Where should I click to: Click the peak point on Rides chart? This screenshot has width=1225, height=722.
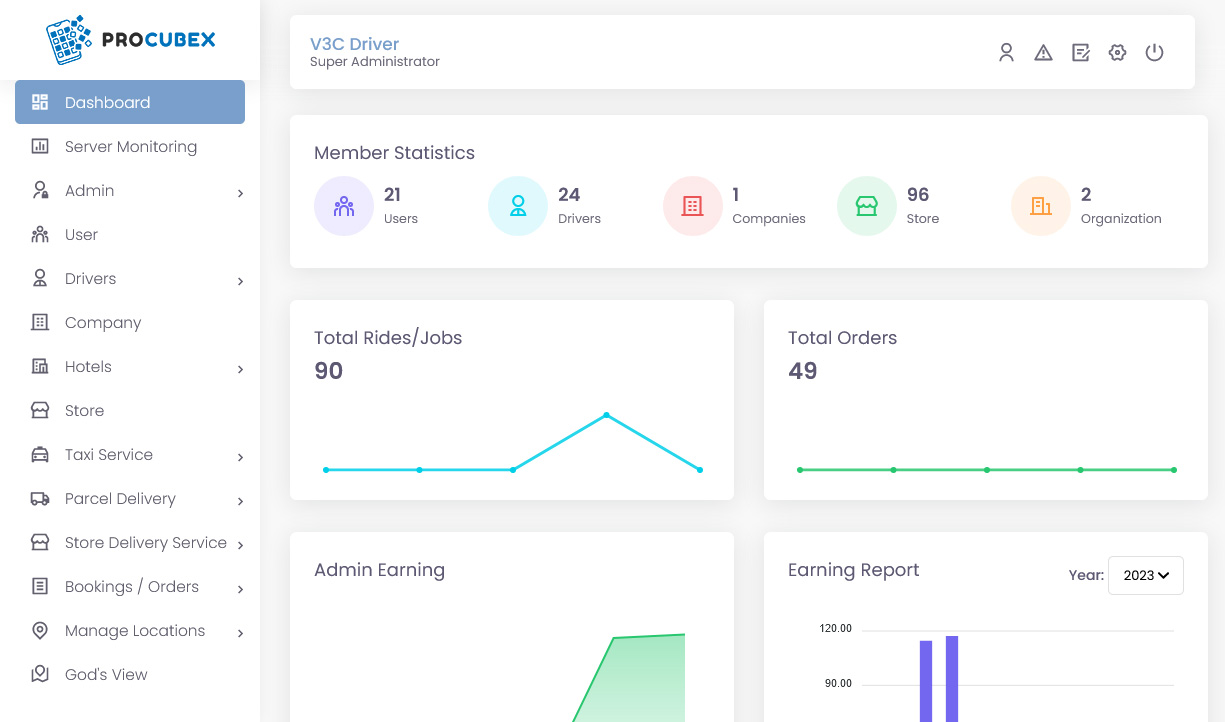point(606,414)
